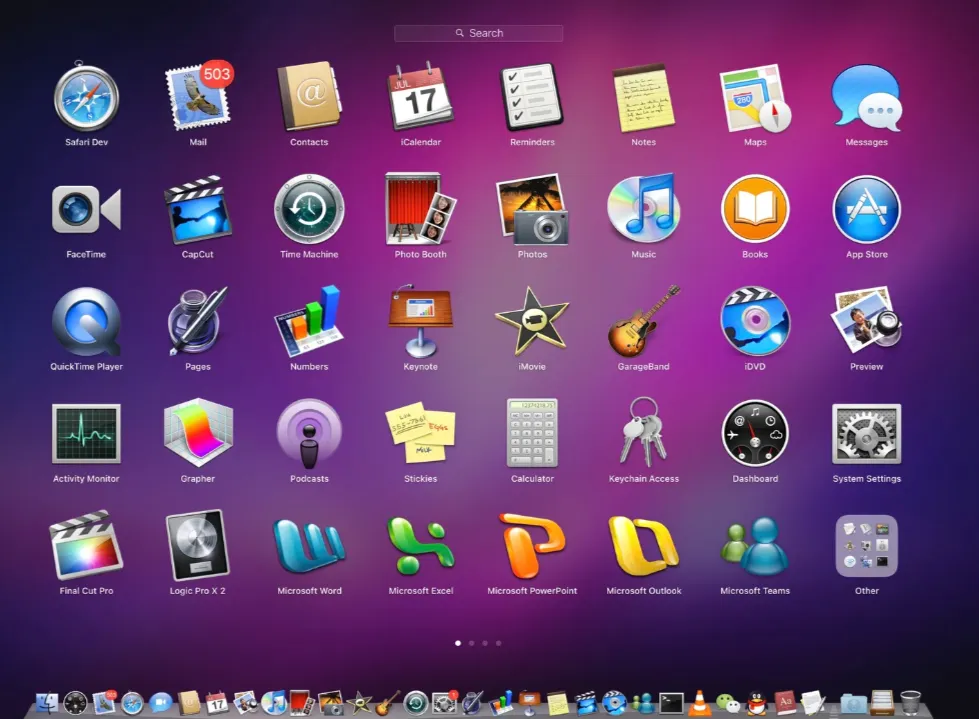Screen dimensions: 979x719
Task: Open the App Store
Action: coord(867,210)
